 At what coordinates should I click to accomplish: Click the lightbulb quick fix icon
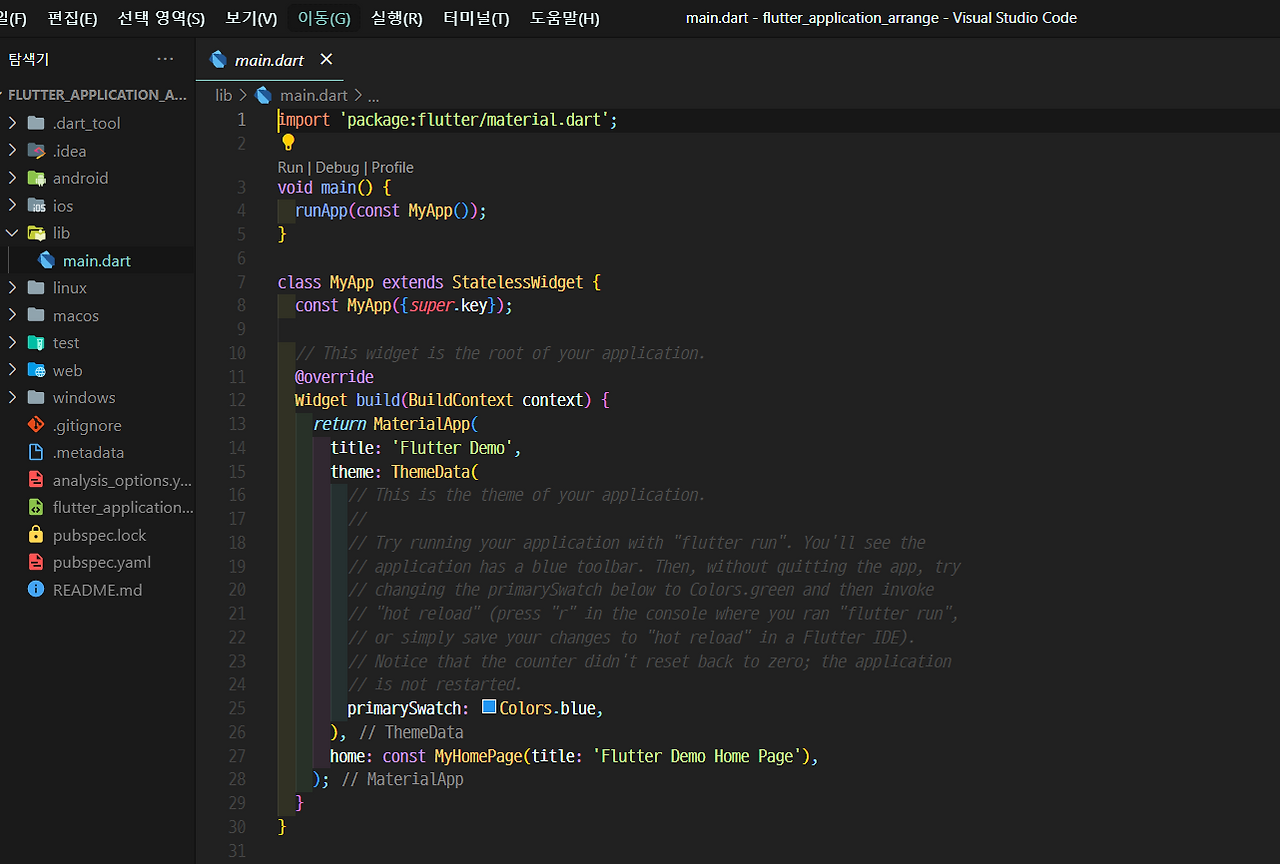[287, 143]
